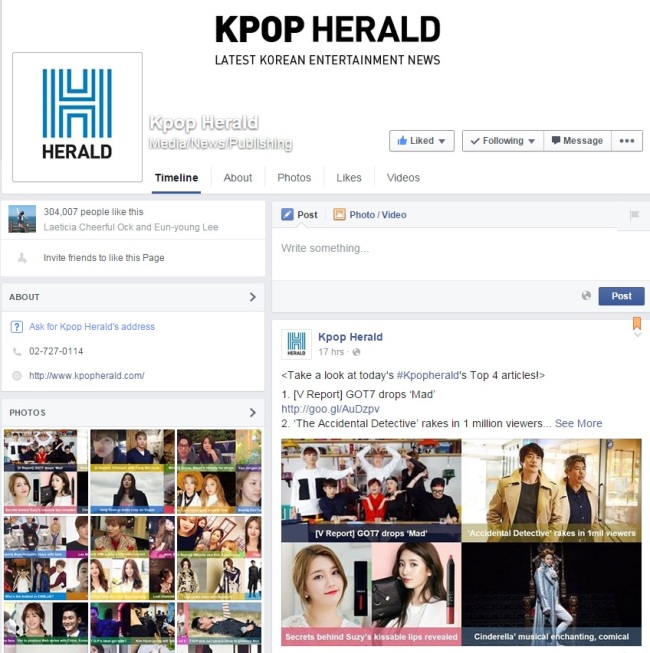Viewport: 650px width, 653px height.
Task: Click the checkmark icon on Following
Action: pos(475,141)
